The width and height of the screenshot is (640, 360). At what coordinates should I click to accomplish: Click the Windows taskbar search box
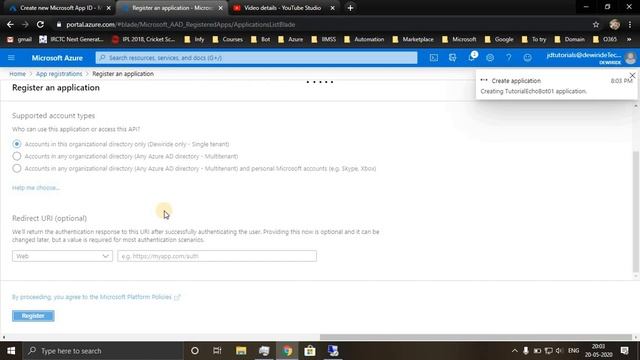click(103, 351)
